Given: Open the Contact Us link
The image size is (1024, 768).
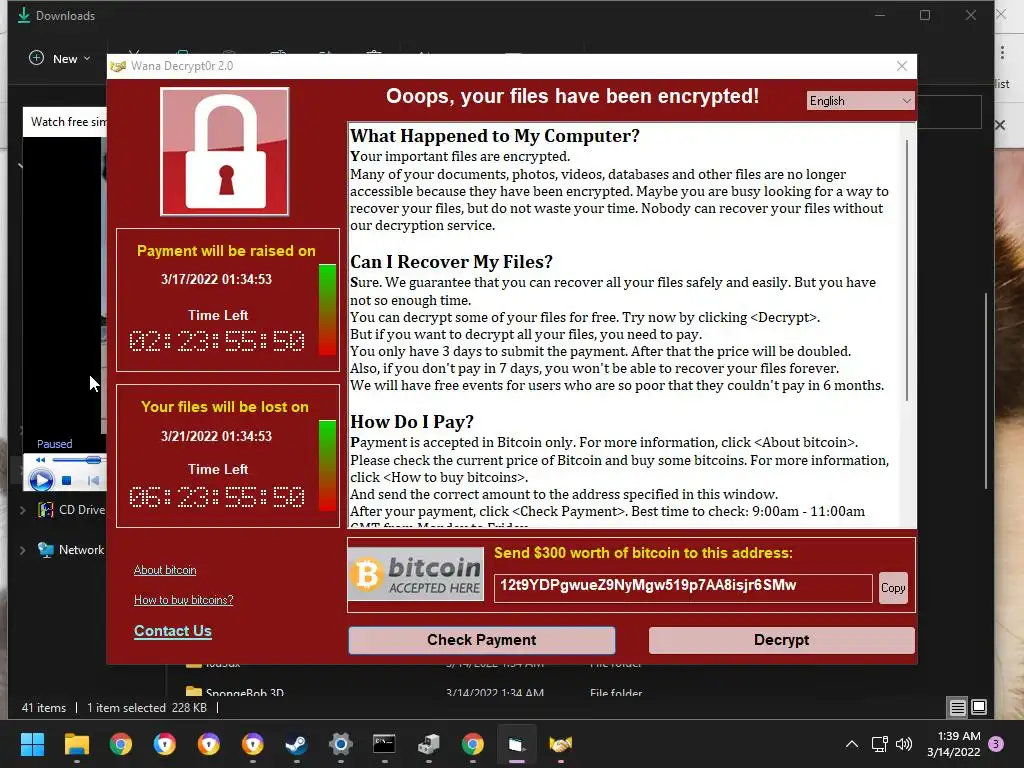Looking at the screenshot, I should coord(172,631).
